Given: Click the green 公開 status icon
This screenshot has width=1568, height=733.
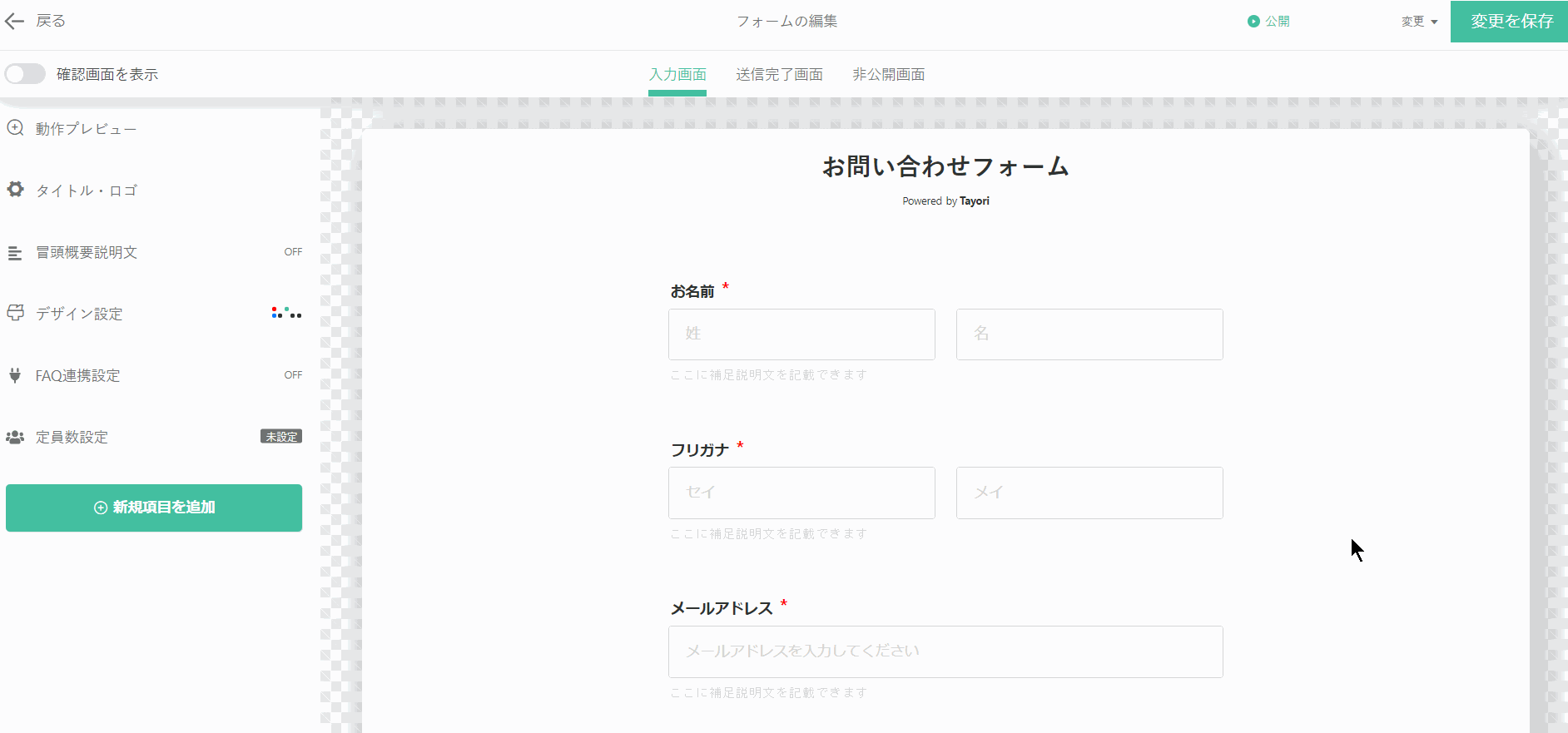Looking at the screenshot, I should point(1253,22).
